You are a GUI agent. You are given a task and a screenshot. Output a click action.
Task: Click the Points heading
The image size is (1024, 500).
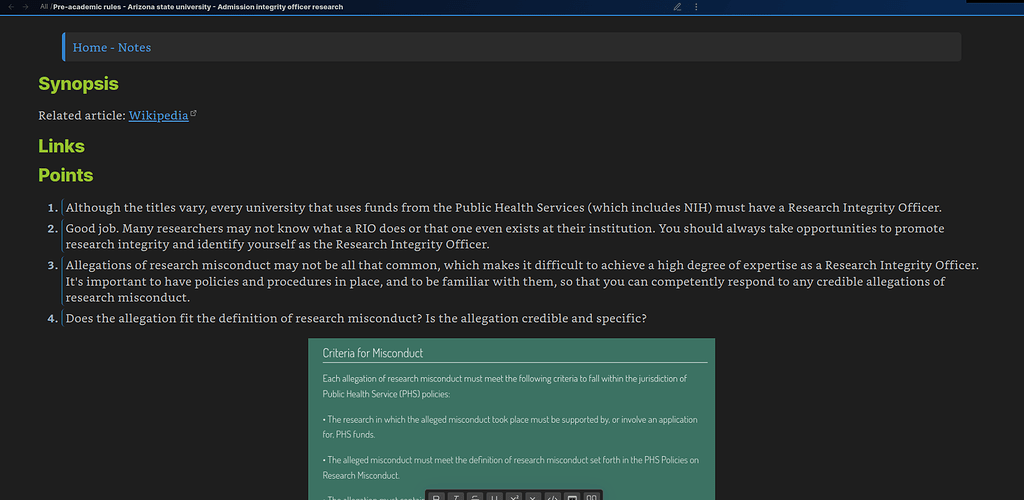(65, 175)
